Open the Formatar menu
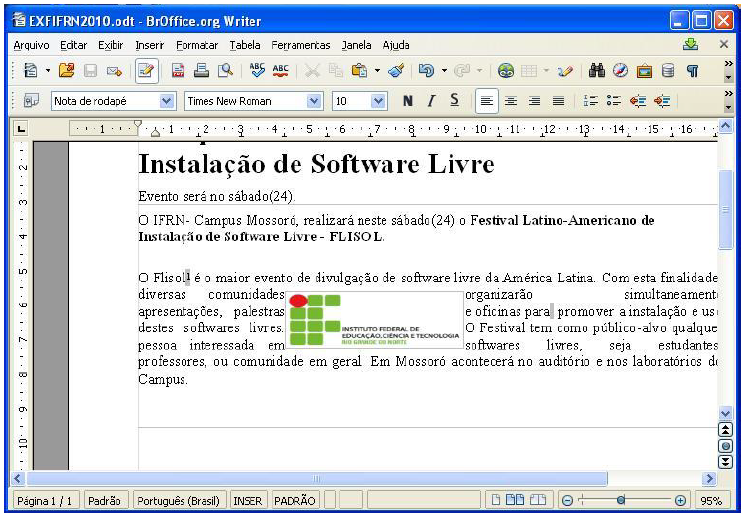This screenshot has height=515, width=747. tap(197, 45)
